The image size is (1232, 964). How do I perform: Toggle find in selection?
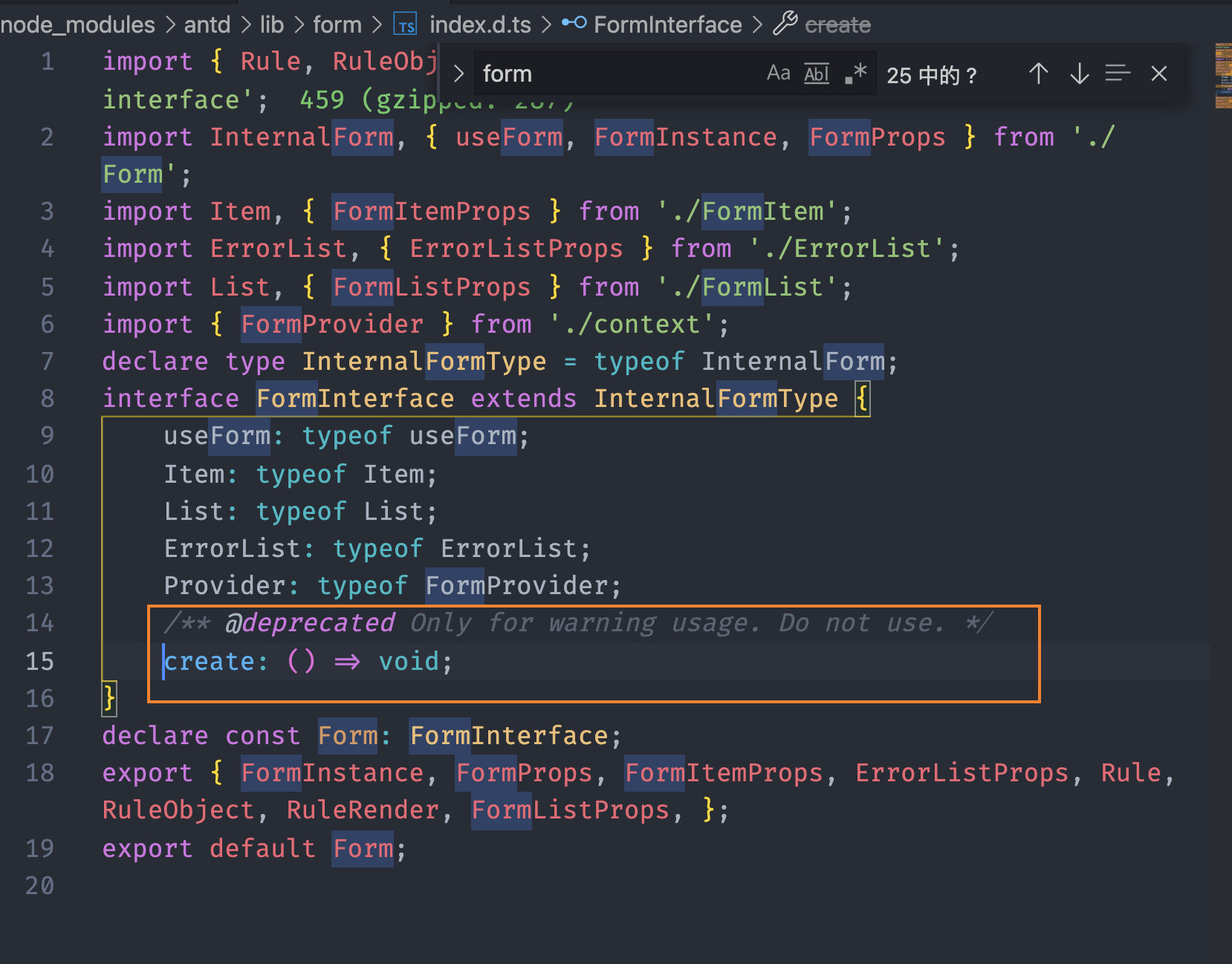coord(1118,74)
